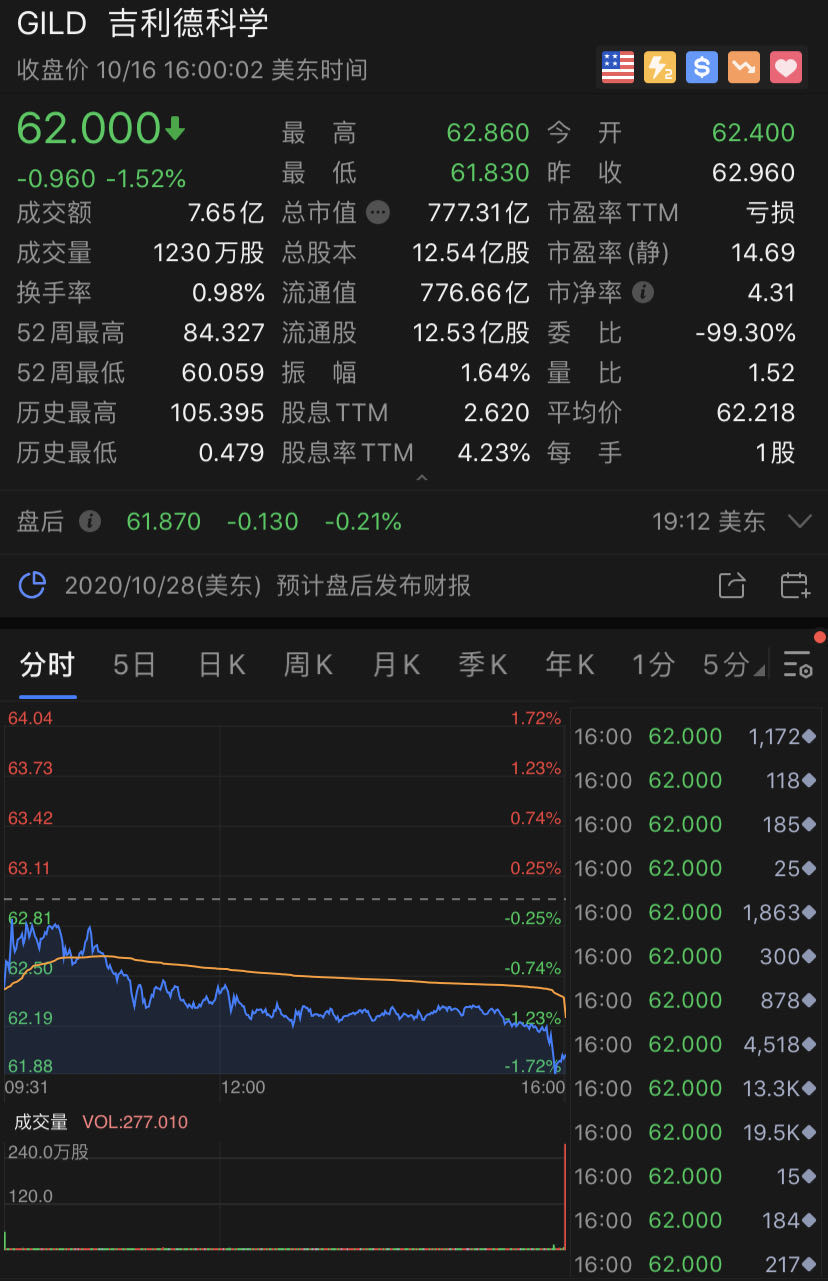
Task: Tap the 昨收 value 62.960
Action: (754, 173)
